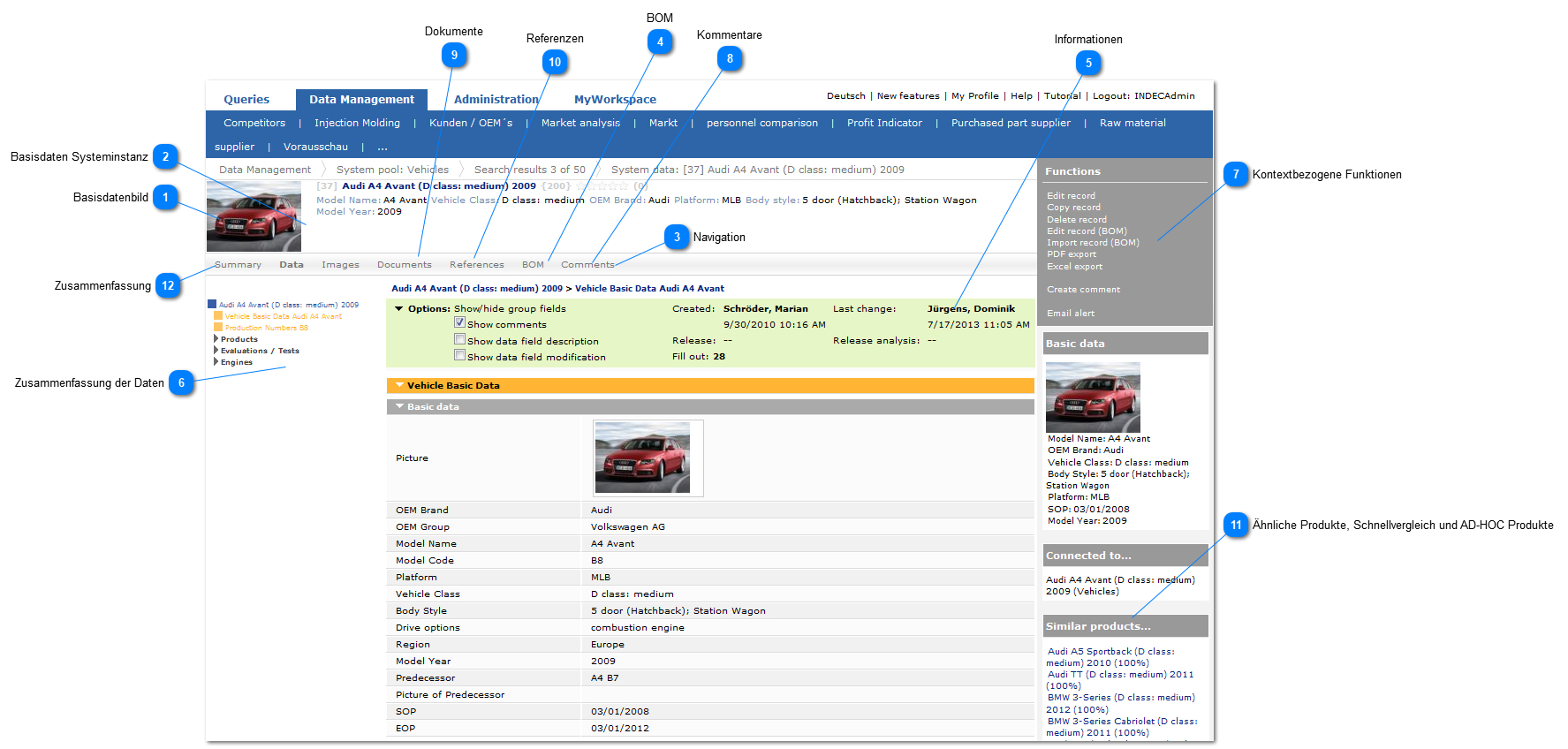Screen dimensions: 1568x749
Task: Toggle Show data field modification checkbox
Action: [x=459, y=355]
